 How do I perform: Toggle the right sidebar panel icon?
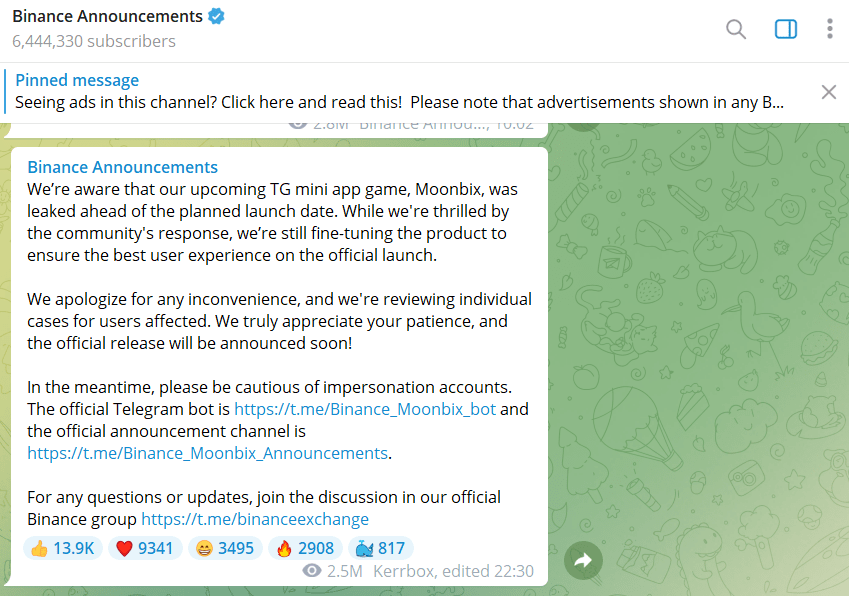(x=786, y=29)
